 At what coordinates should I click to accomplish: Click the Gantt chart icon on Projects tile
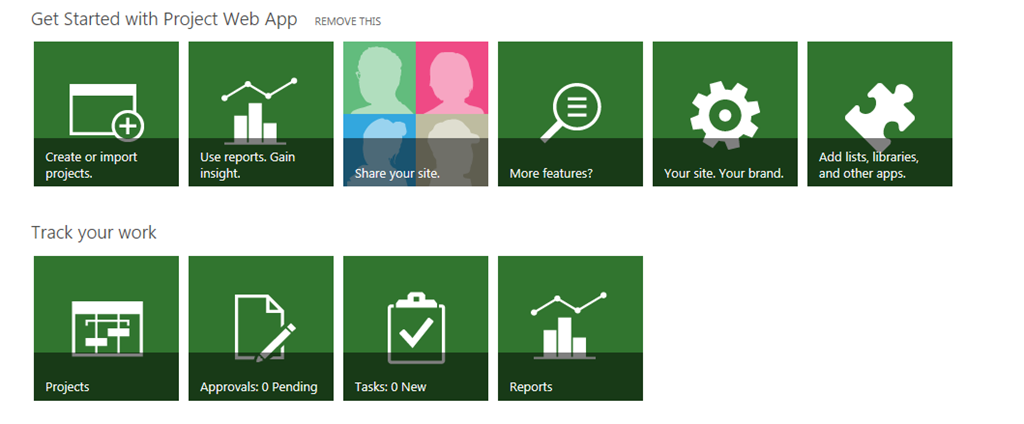[107, 329]
